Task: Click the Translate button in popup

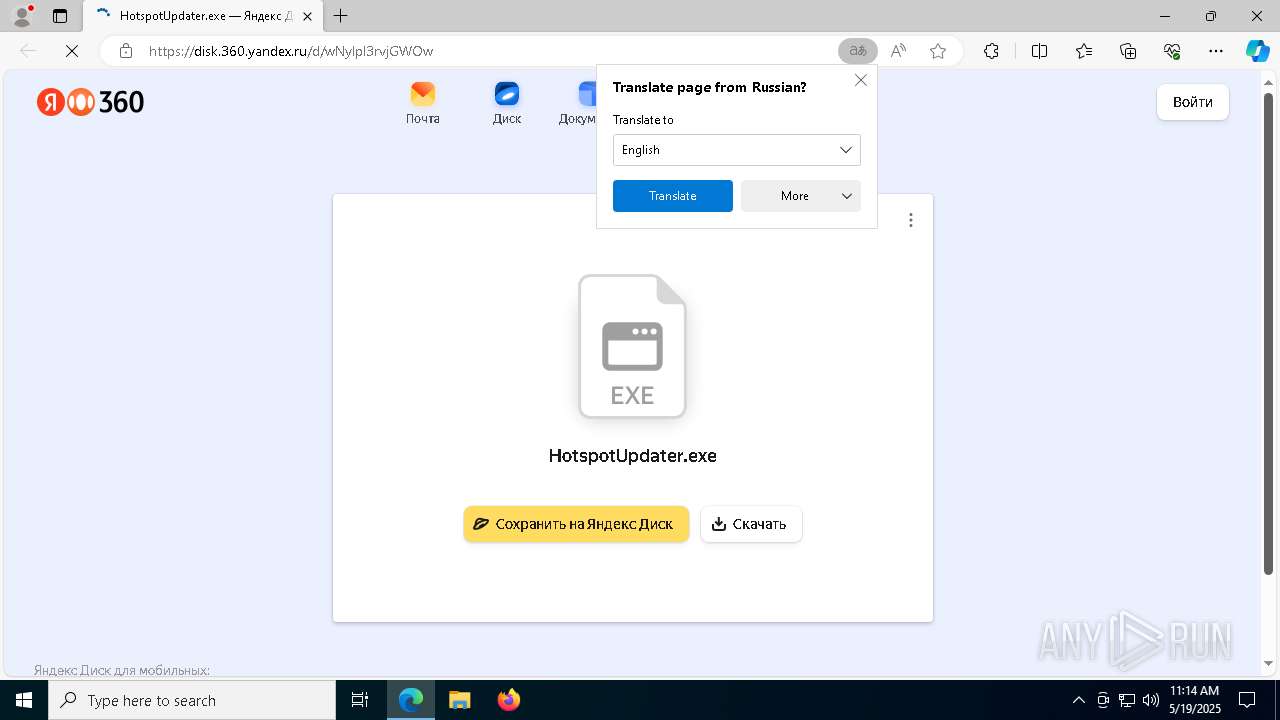Action: [673, 196]
